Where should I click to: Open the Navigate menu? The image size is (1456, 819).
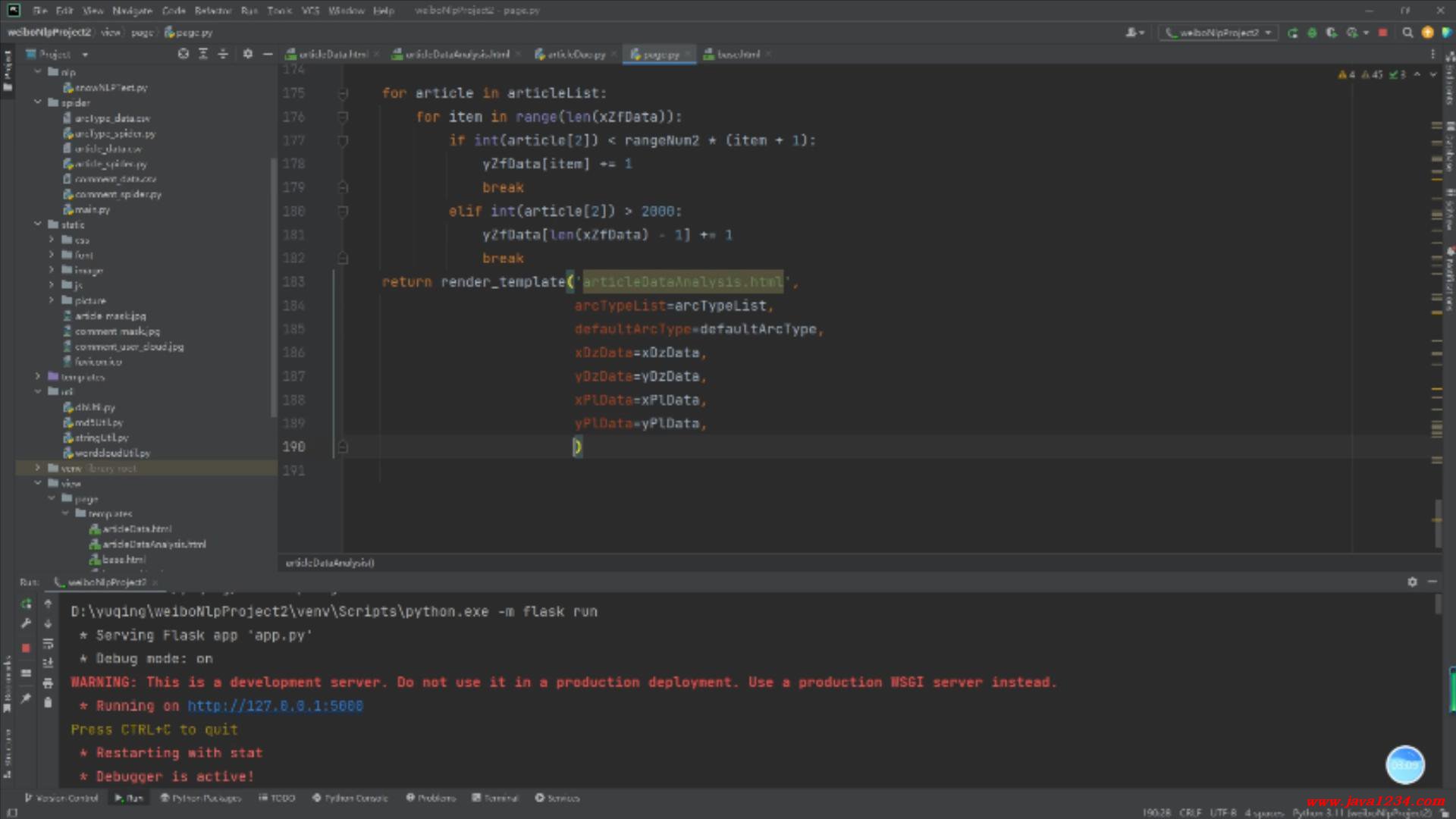coord(132,11)
